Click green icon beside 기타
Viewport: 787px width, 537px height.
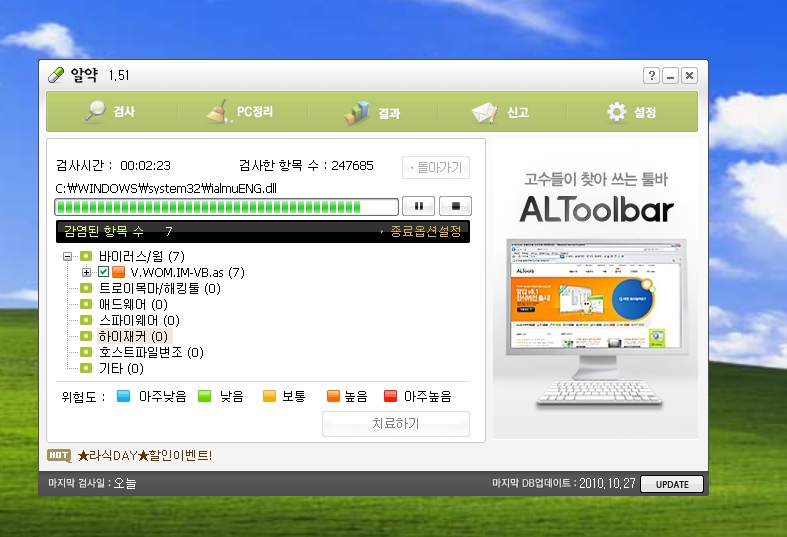click(86, 368)
